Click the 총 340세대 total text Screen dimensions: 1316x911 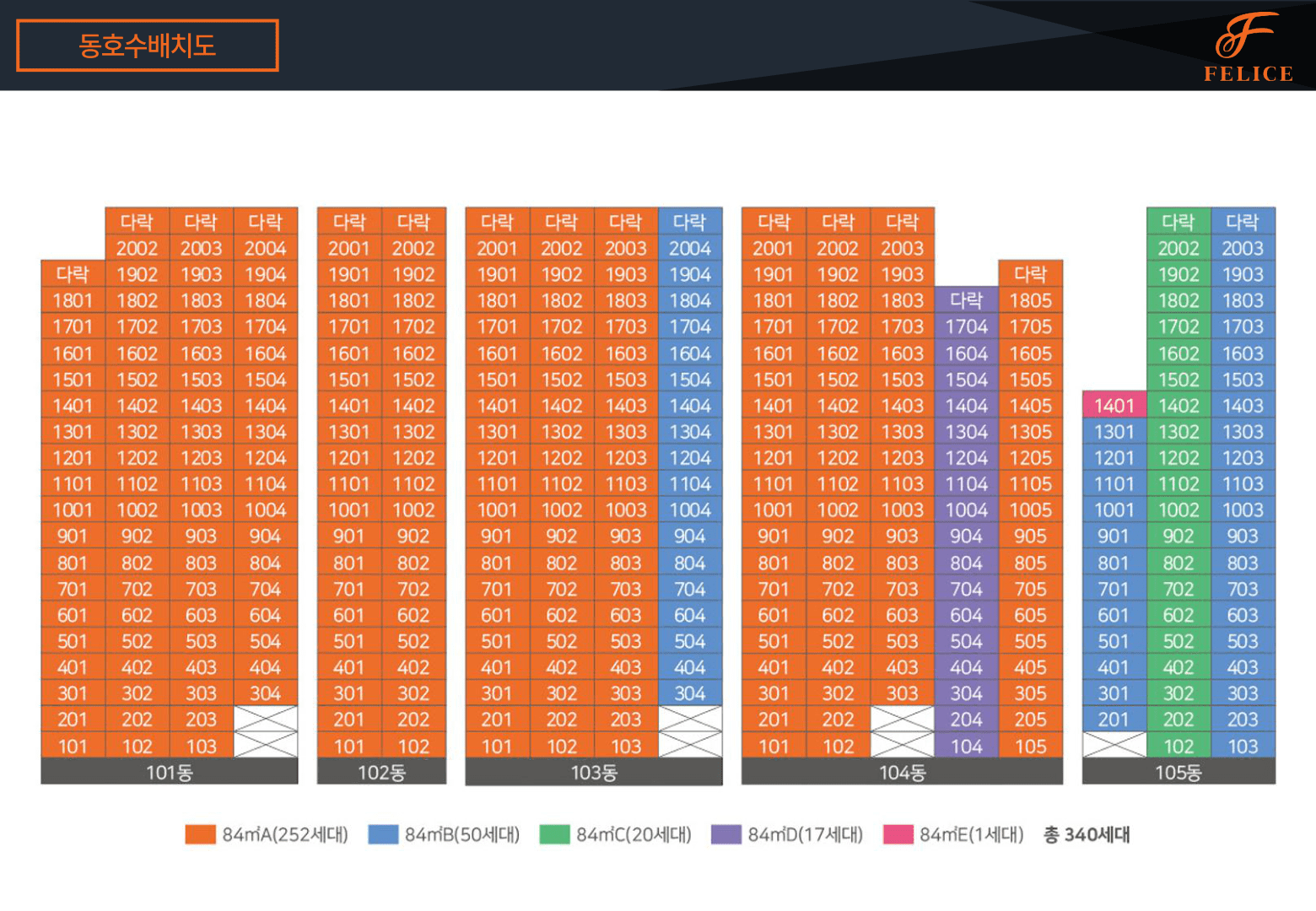click(x=1086, y=834)
